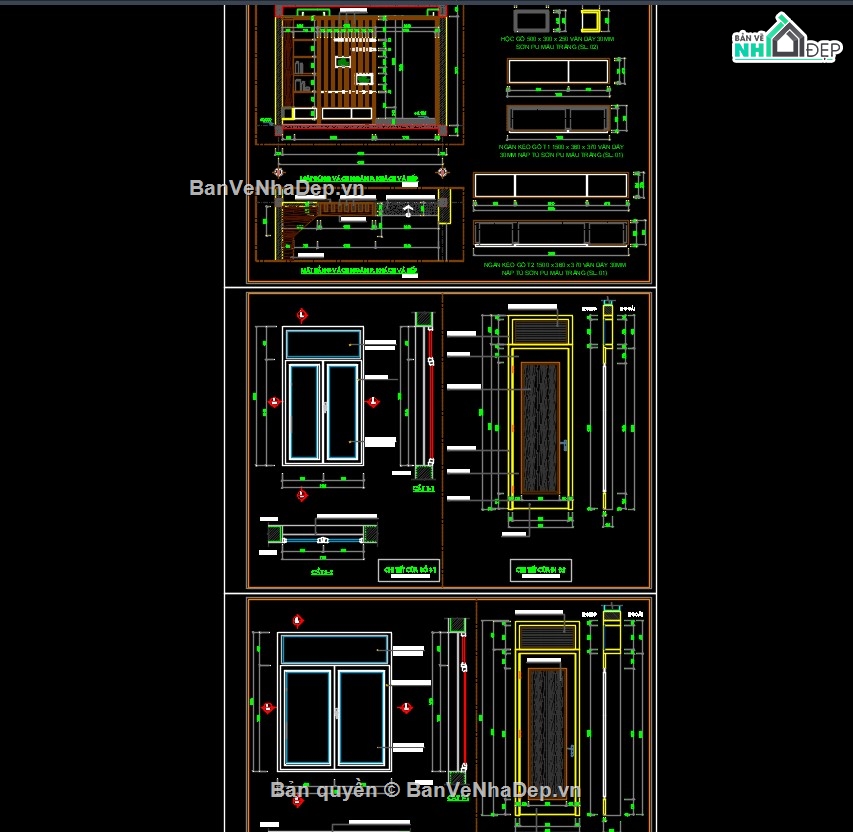Select the left red section marker beside middle-sheet window
The height and width of the screenshot is (832, 853).
coord(274,402)
